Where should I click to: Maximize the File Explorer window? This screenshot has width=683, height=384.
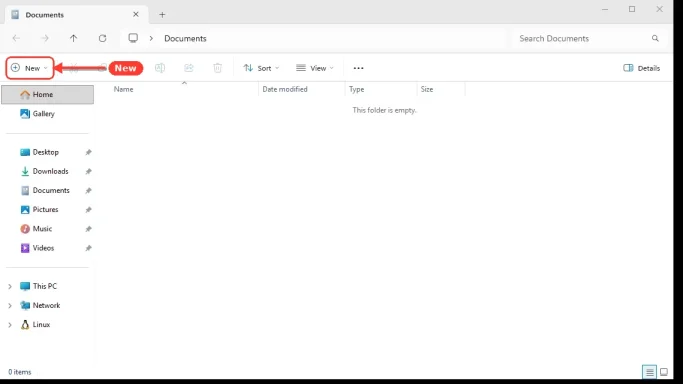click(632, 9)
